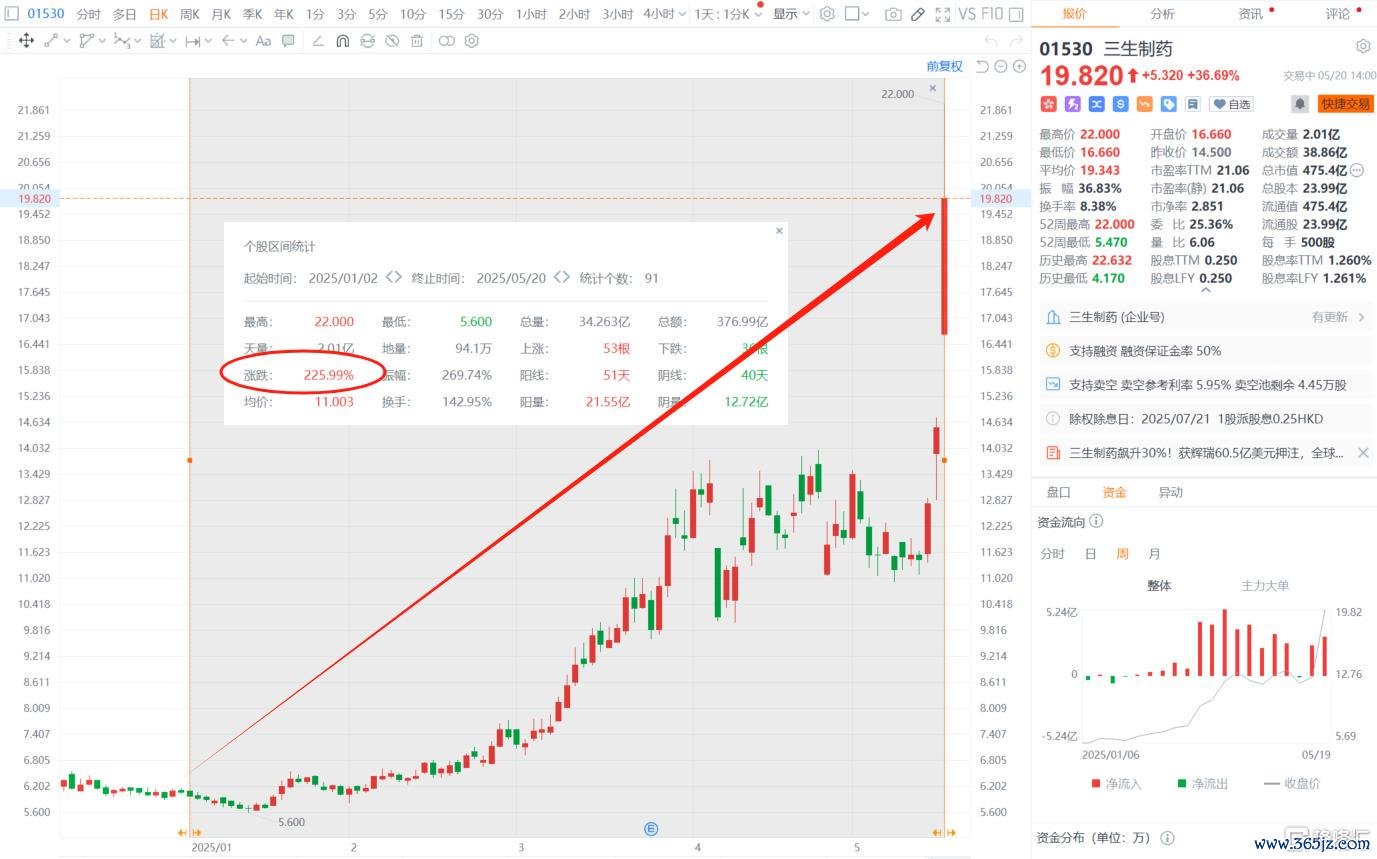Open the 前复权 adjustment option

pos(944,66)
